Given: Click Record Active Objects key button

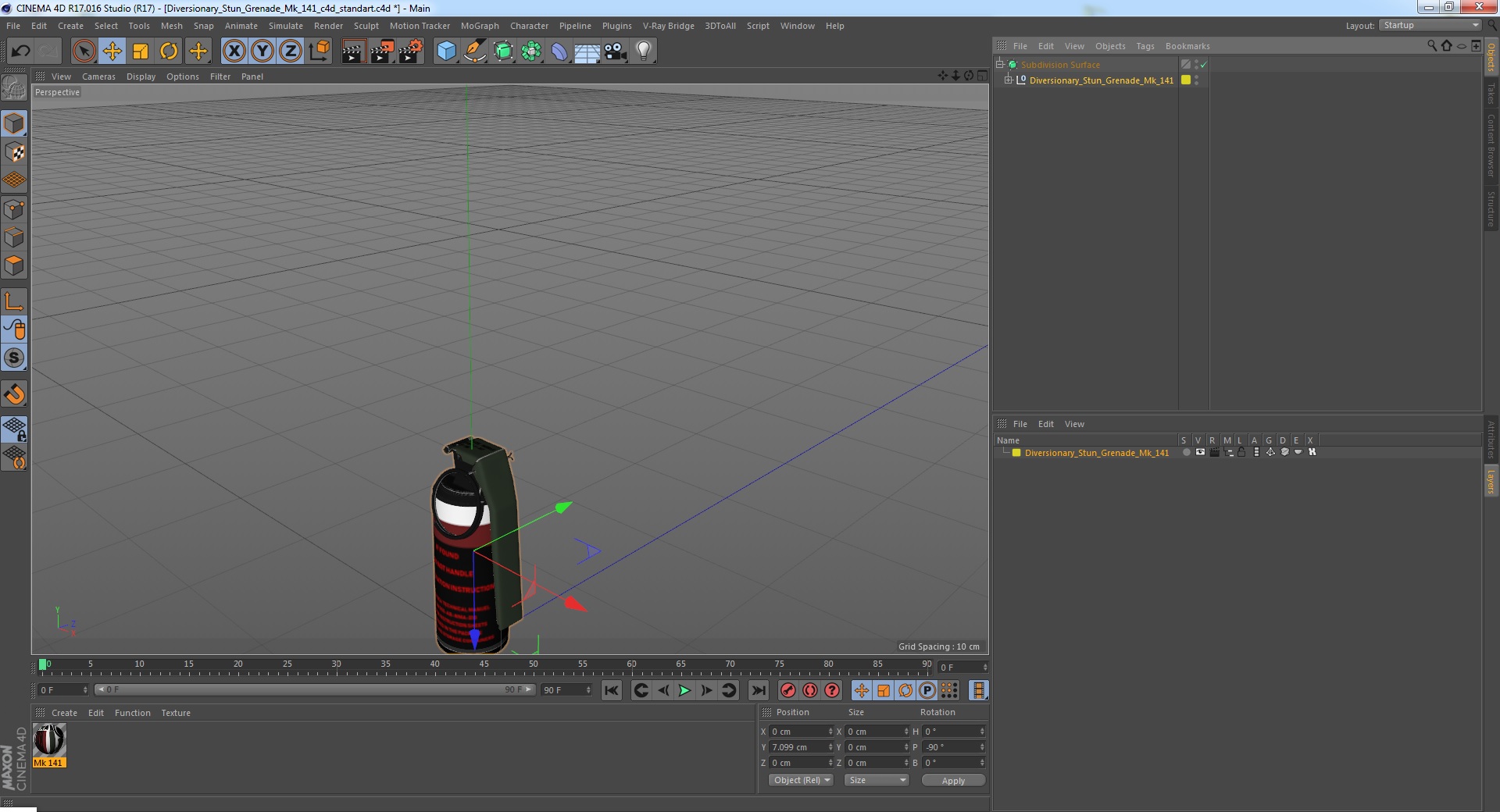Looking at the screenshot, I should click(788, 690).
